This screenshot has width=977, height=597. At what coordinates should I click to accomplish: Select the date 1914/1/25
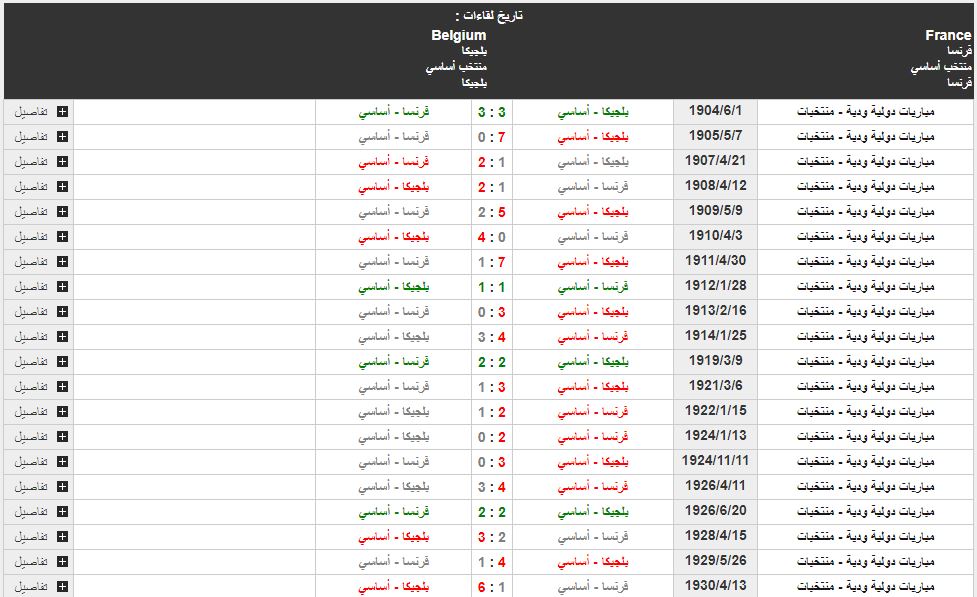click(715, 335)
